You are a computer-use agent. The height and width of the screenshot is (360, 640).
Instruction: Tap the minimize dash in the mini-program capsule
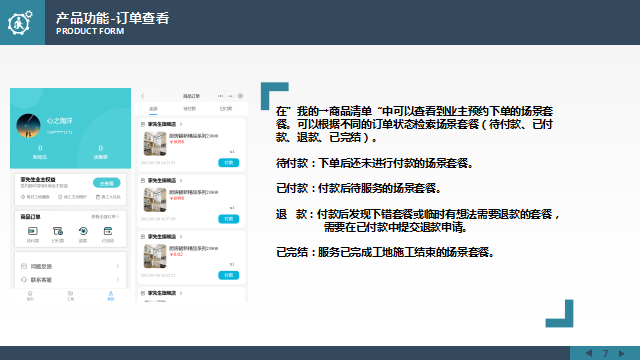pyautogui.click(x=230, y=96)
